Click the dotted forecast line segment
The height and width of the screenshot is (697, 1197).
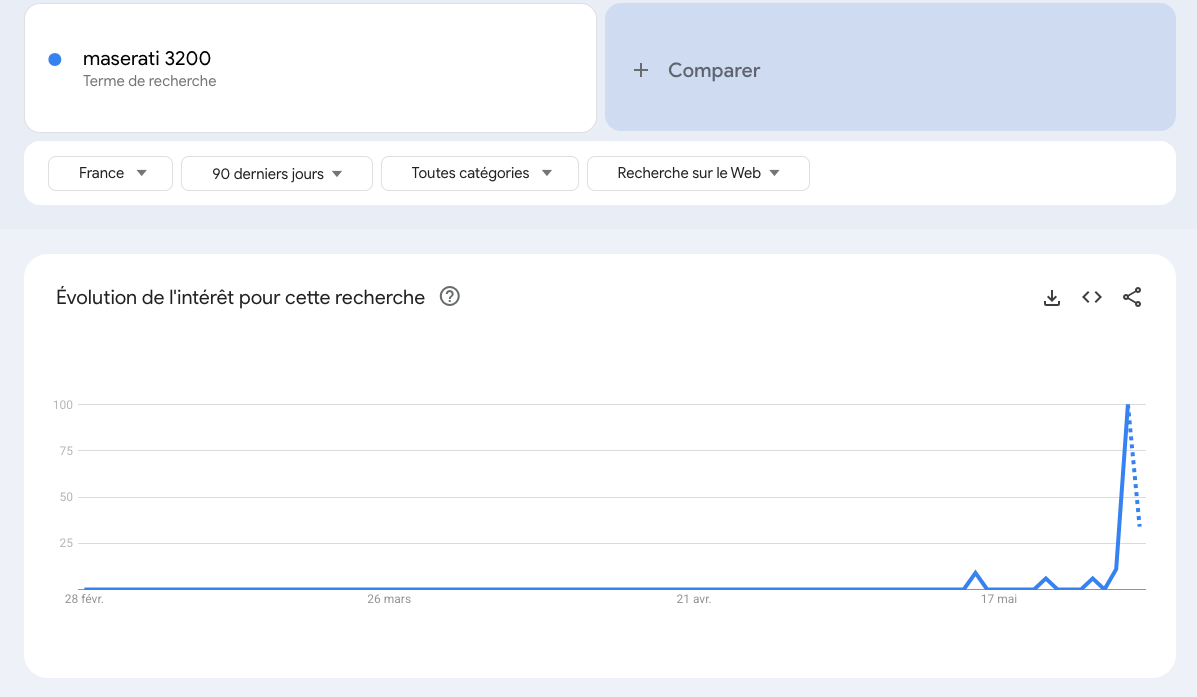pyautogui.click(x=1134, y=466)
